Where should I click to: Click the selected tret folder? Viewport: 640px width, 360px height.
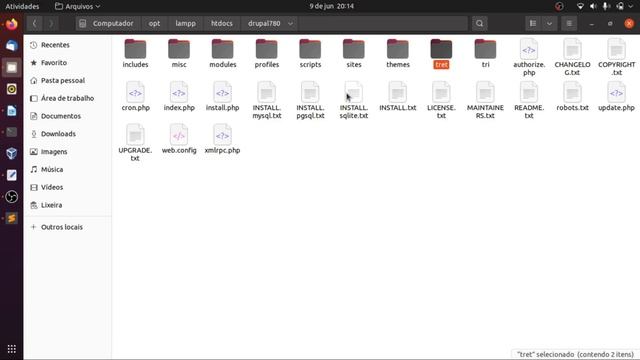(441, 53)
